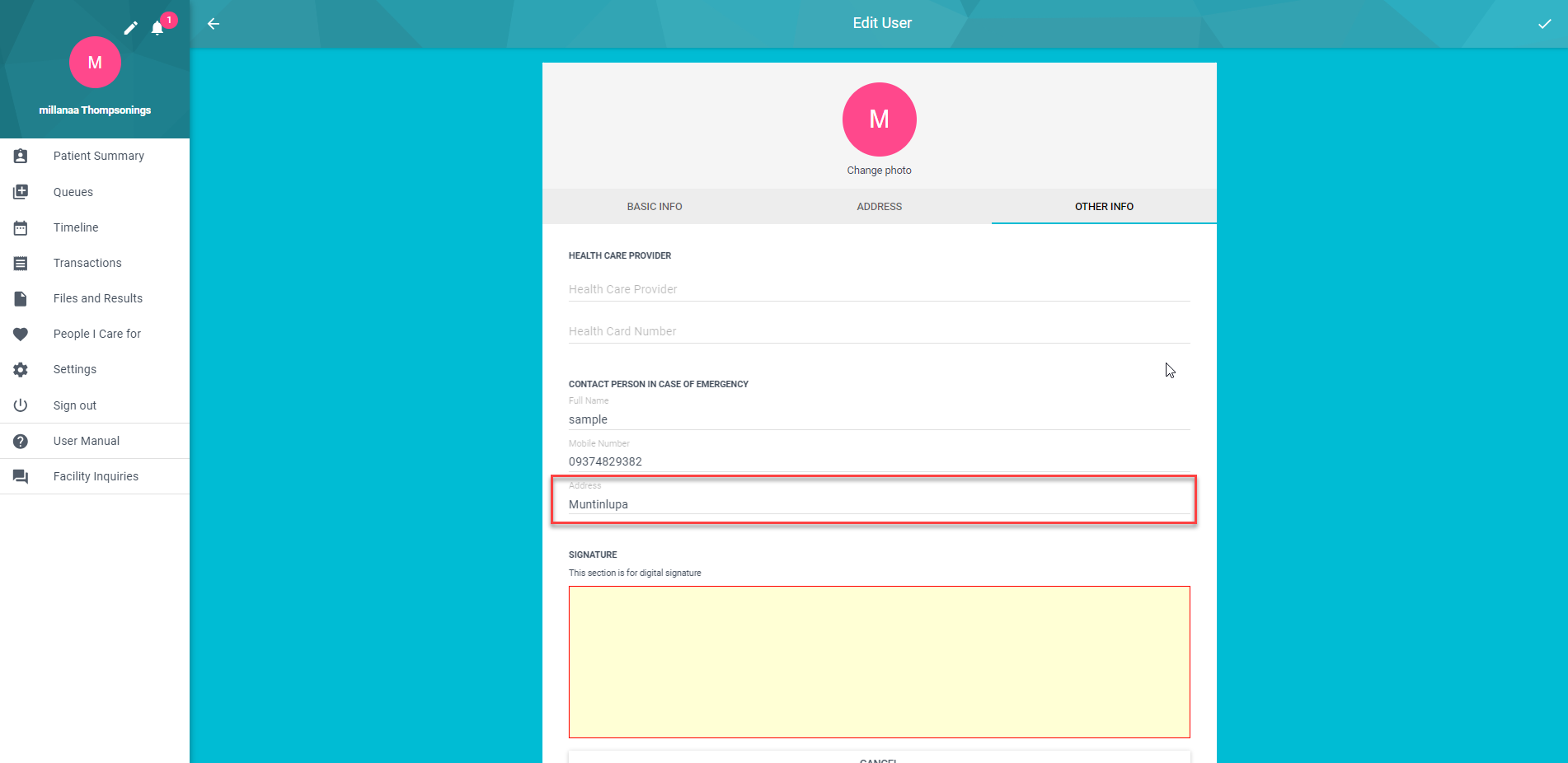Switch to the Address tab
The image size is (1568, 763).
pos(879,207)
